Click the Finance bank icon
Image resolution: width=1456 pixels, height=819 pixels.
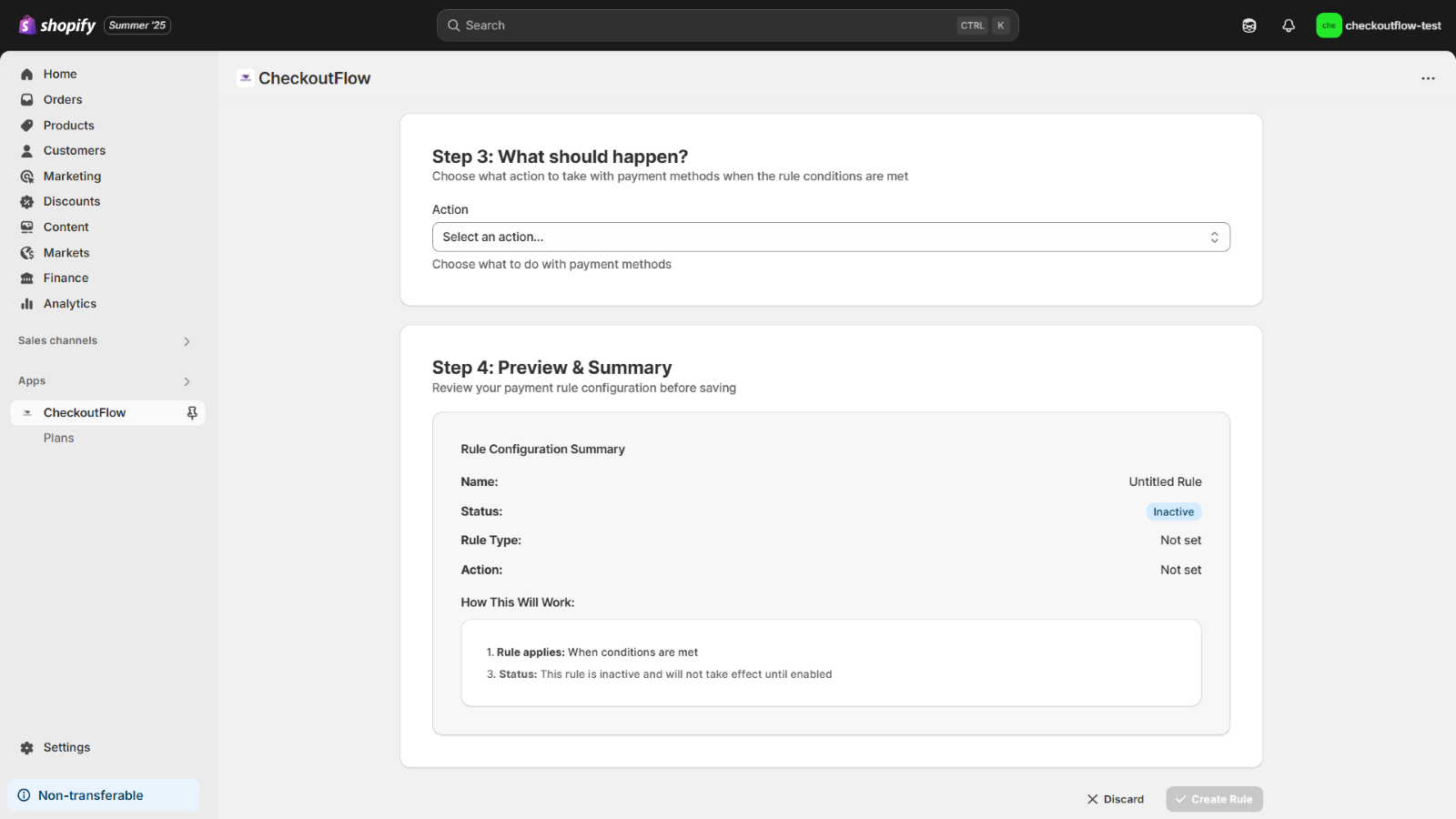(27, 278)
